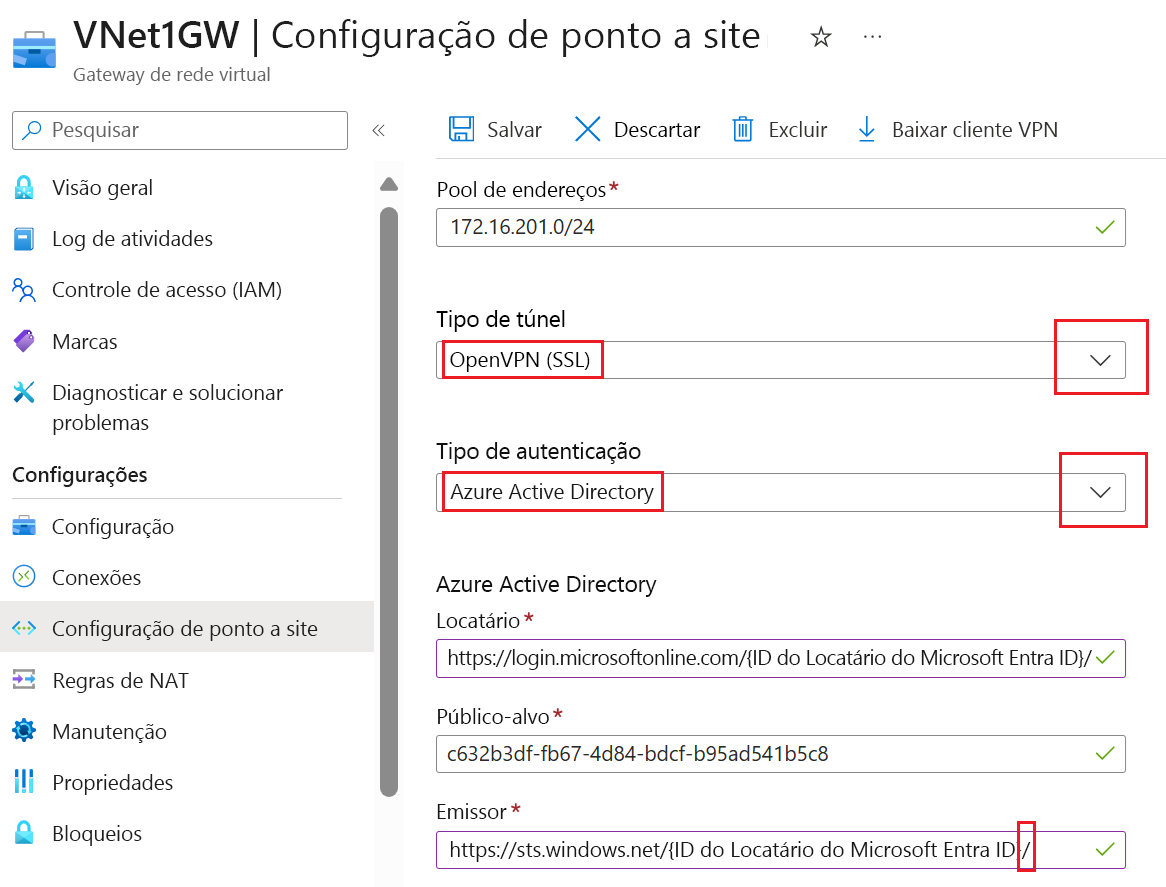Screen dimensions: 1166x887
Task: Click the Descartar button
Action: pos(637,129)
